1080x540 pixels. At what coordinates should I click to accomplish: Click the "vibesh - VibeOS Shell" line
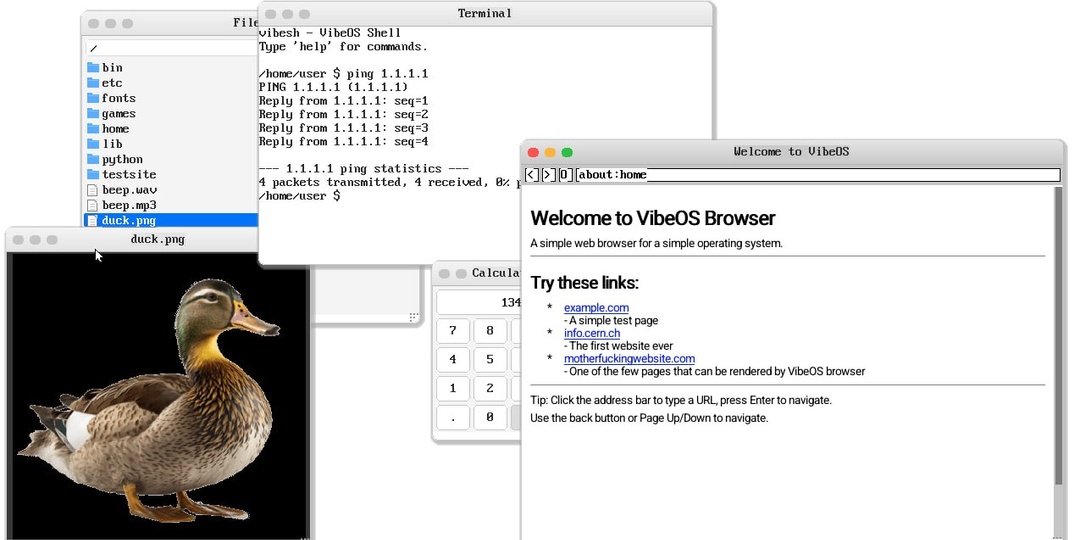coord(330,33)
